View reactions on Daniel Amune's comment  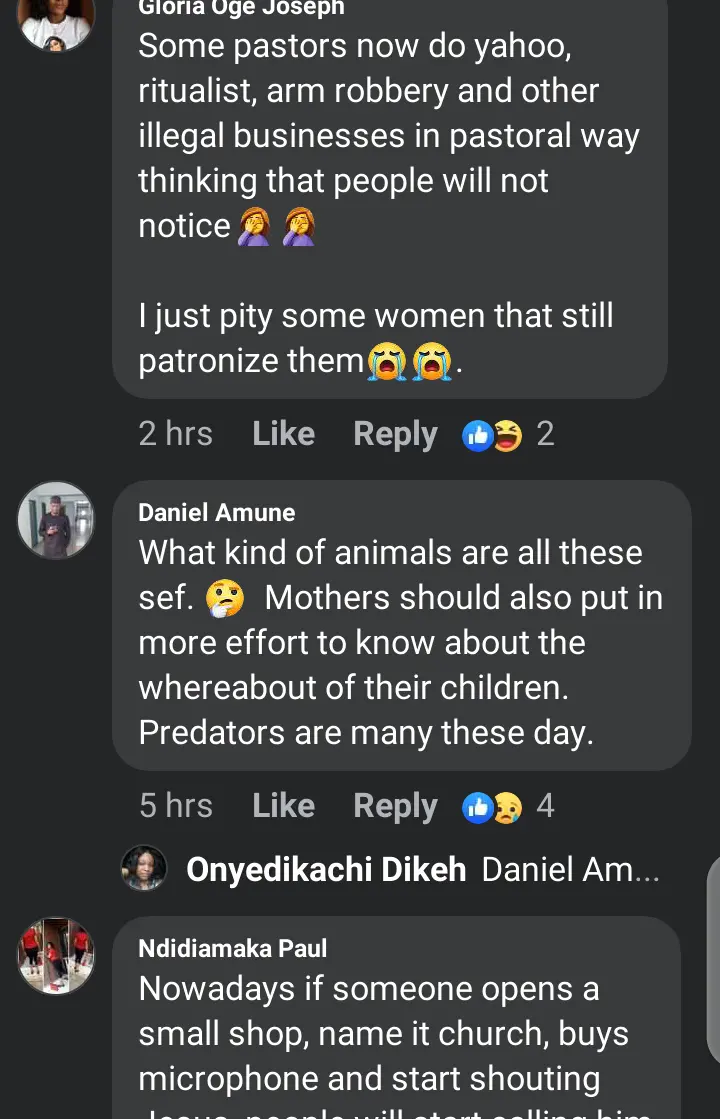point(493,807)
